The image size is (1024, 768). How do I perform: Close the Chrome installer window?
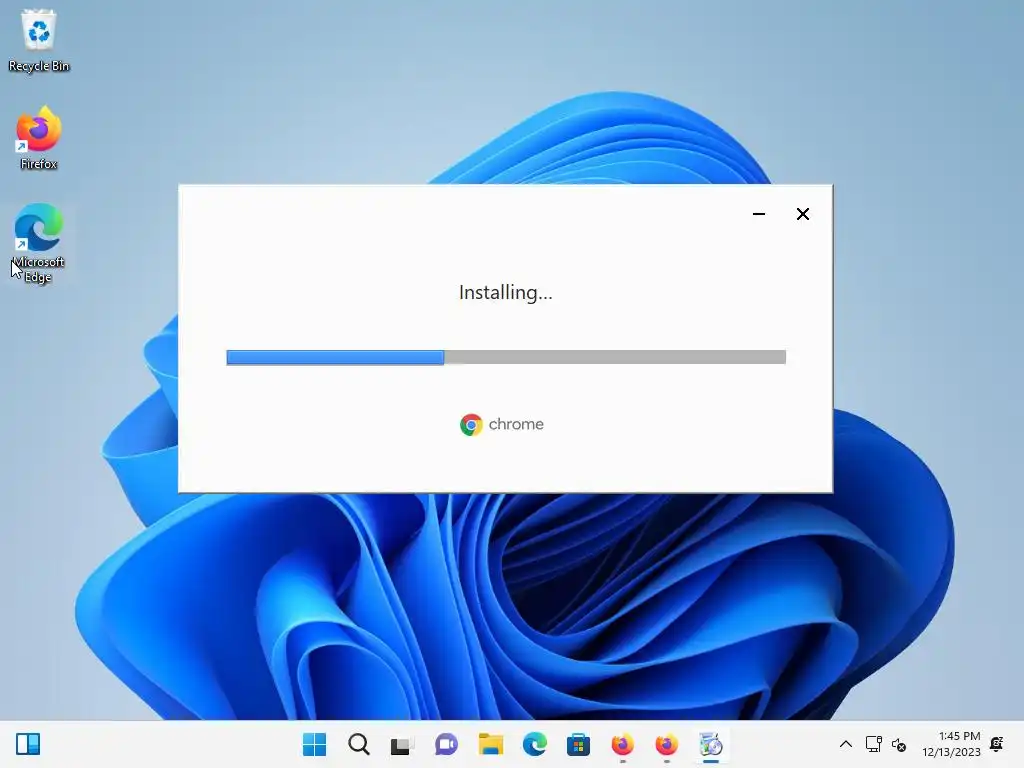pos(803,214)
